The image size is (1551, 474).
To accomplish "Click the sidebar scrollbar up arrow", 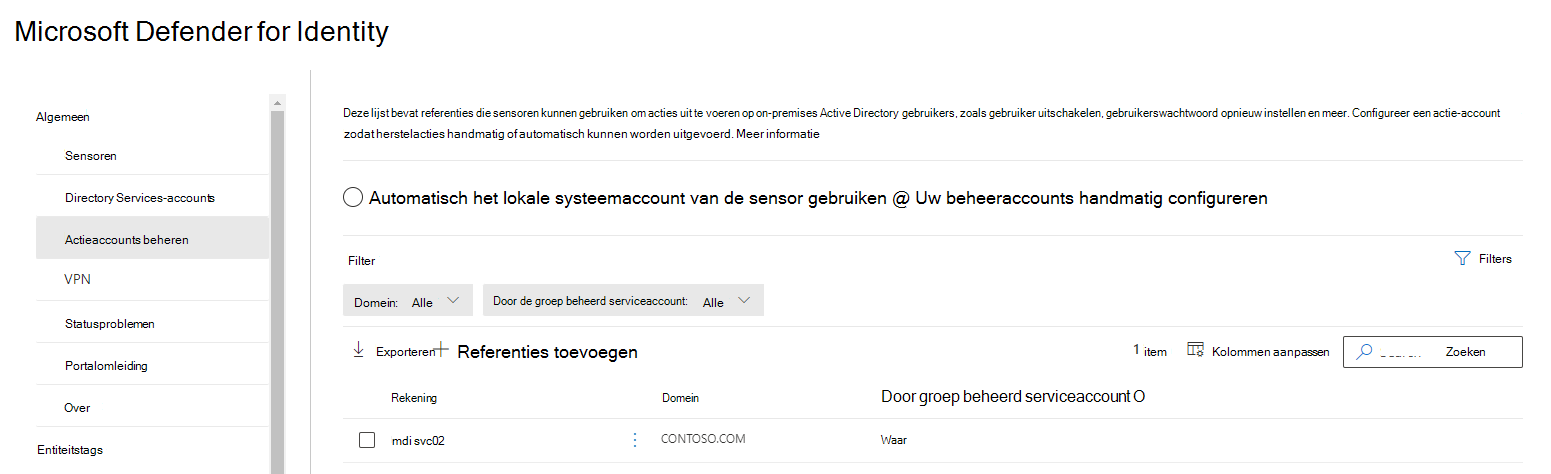I will click(277, 102).
